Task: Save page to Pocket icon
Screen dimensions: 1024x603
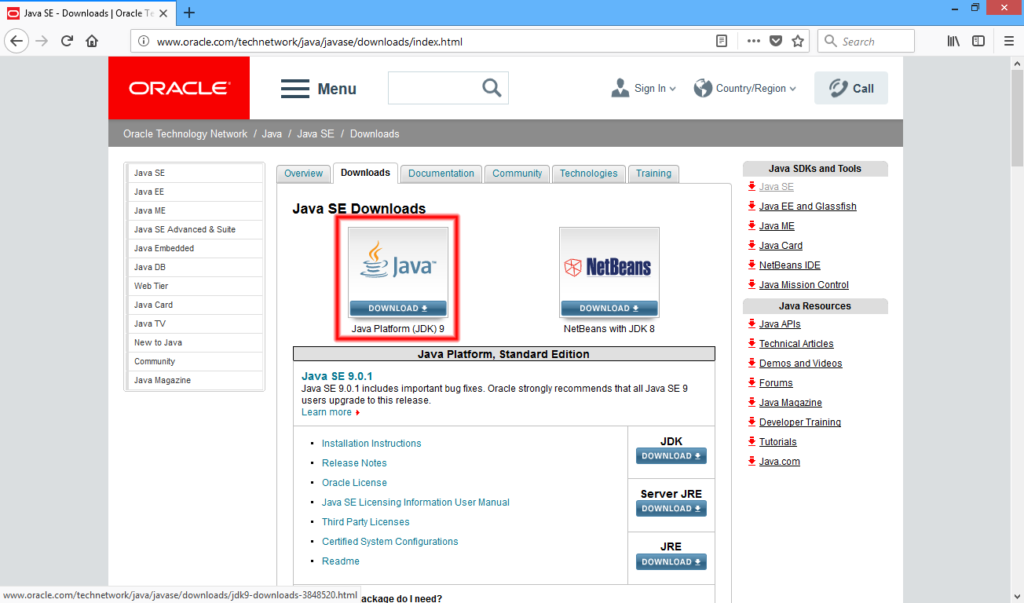Action: click(x=776, y=41)
